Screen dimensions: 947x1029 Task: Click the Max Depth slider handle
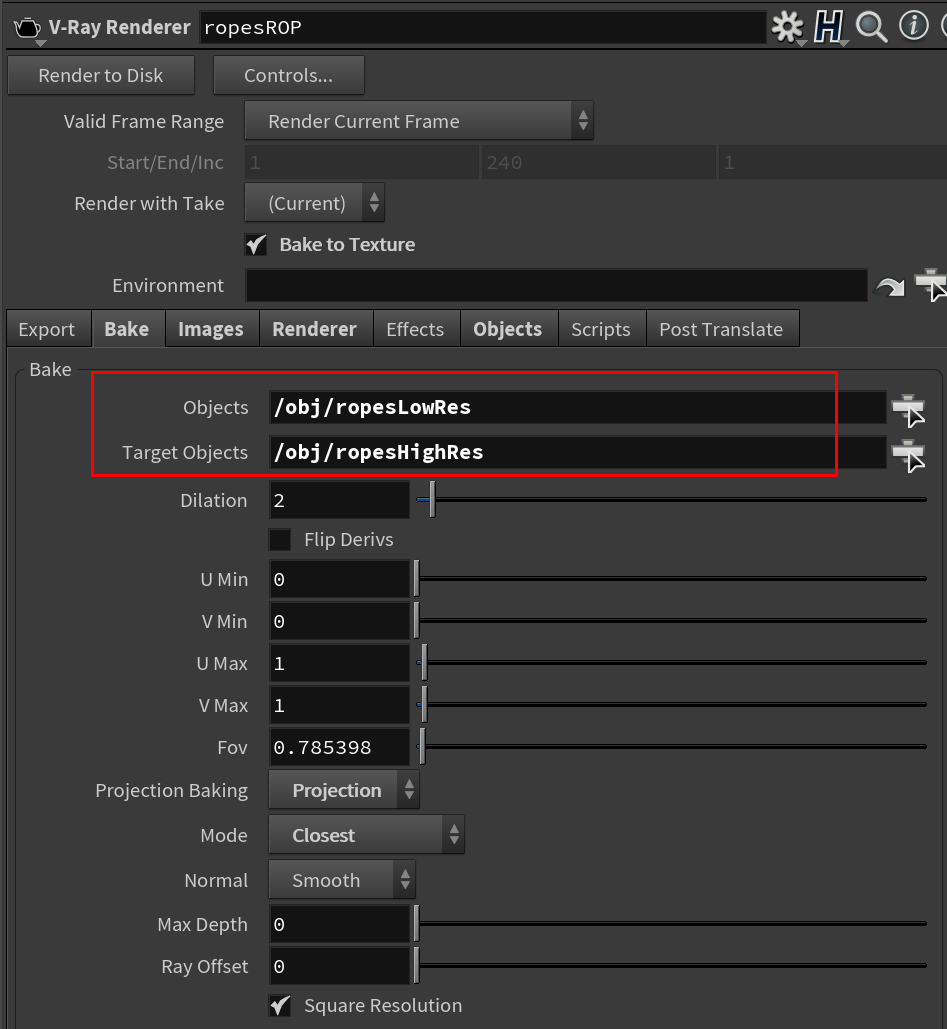[x=416, y=924]
